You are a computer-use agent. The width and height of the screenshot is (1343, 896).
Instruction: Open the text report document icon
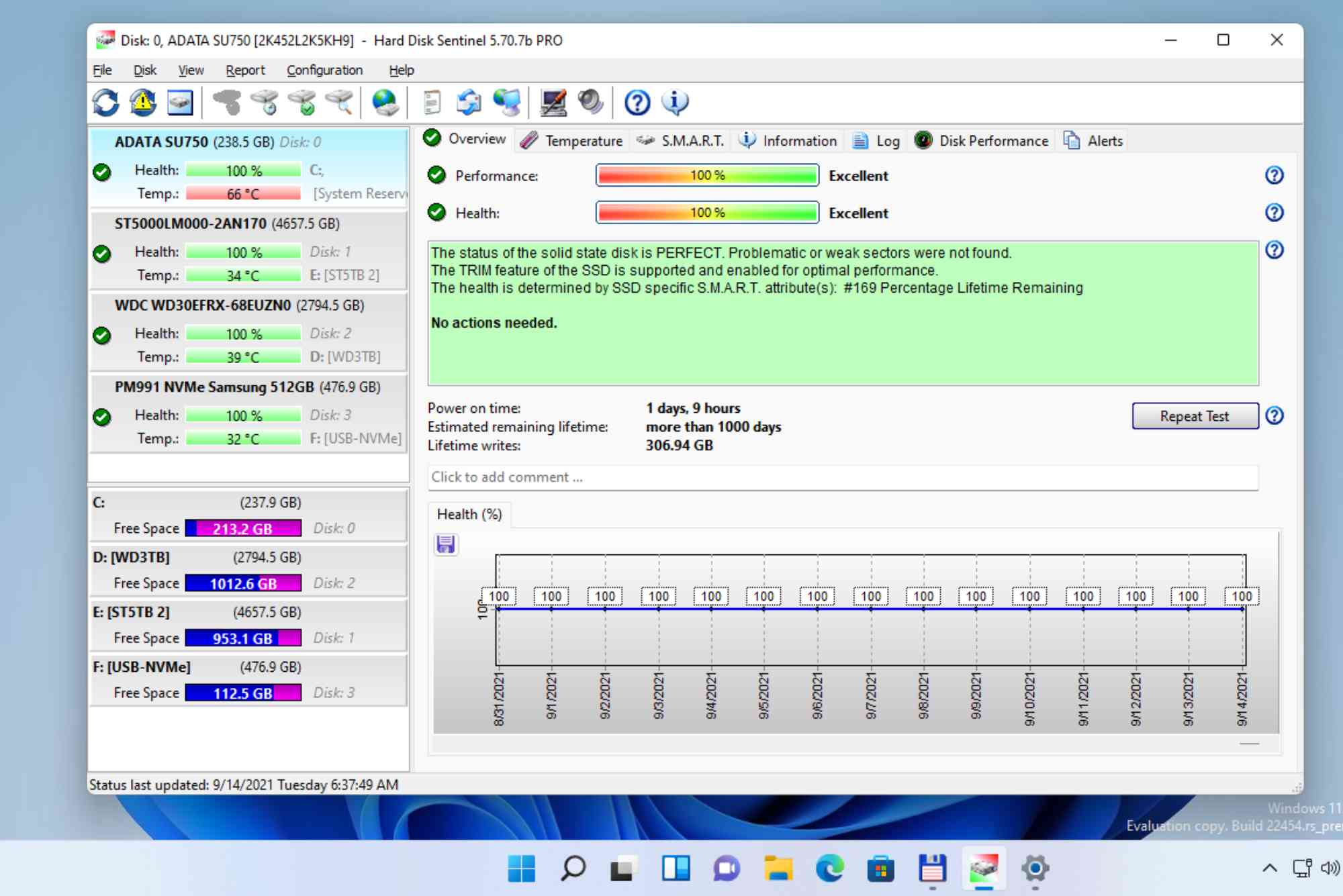click(432, 103)
